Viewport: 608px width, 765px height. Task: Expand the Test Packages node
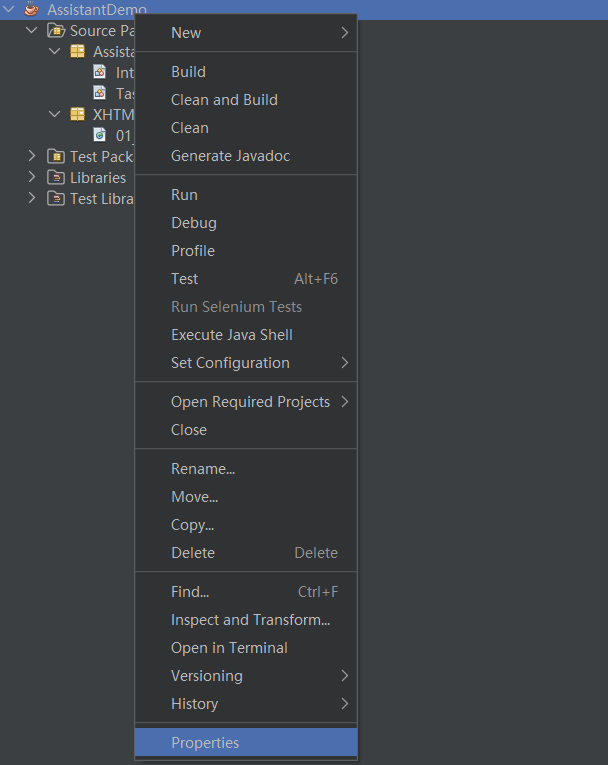coord(32,156)
